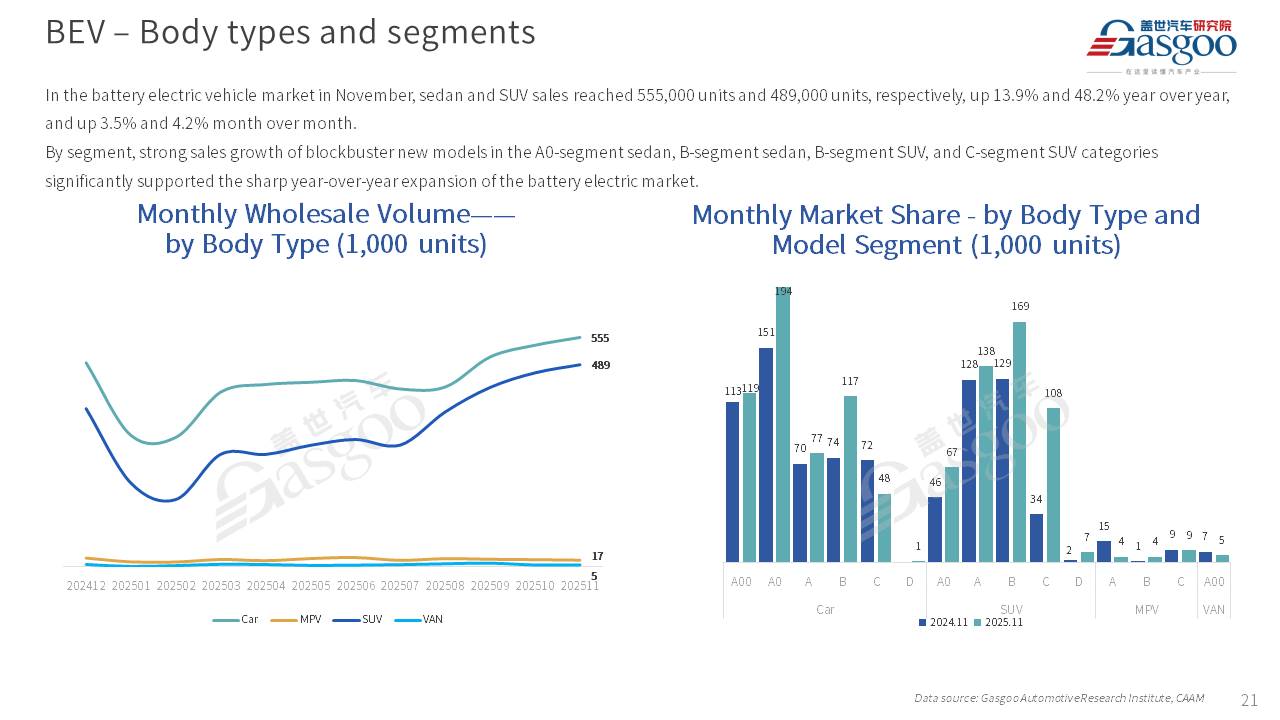Click the 202506 label on the x-axis
Viewport: 1280px width, 720px height.
click(355, 585)
